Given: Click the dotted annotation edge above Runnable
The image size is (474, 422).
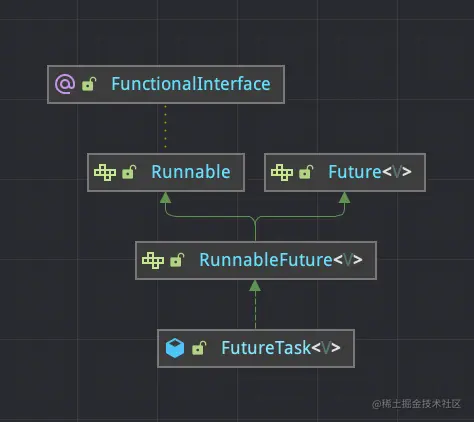Looking at the screenshot, I should (165, 128).
